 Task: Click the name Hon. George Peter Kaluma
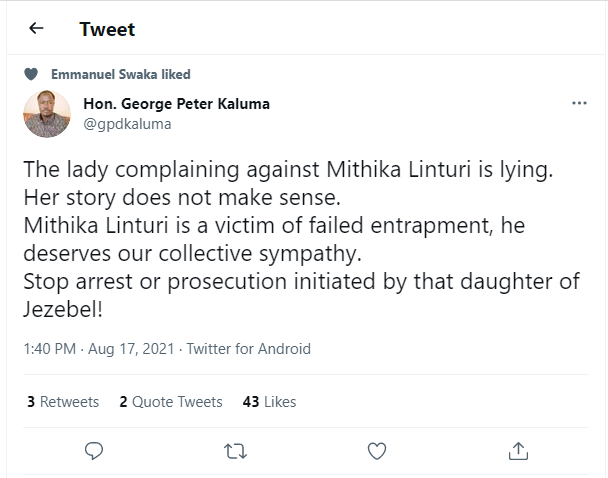click(x=176, y=104)
